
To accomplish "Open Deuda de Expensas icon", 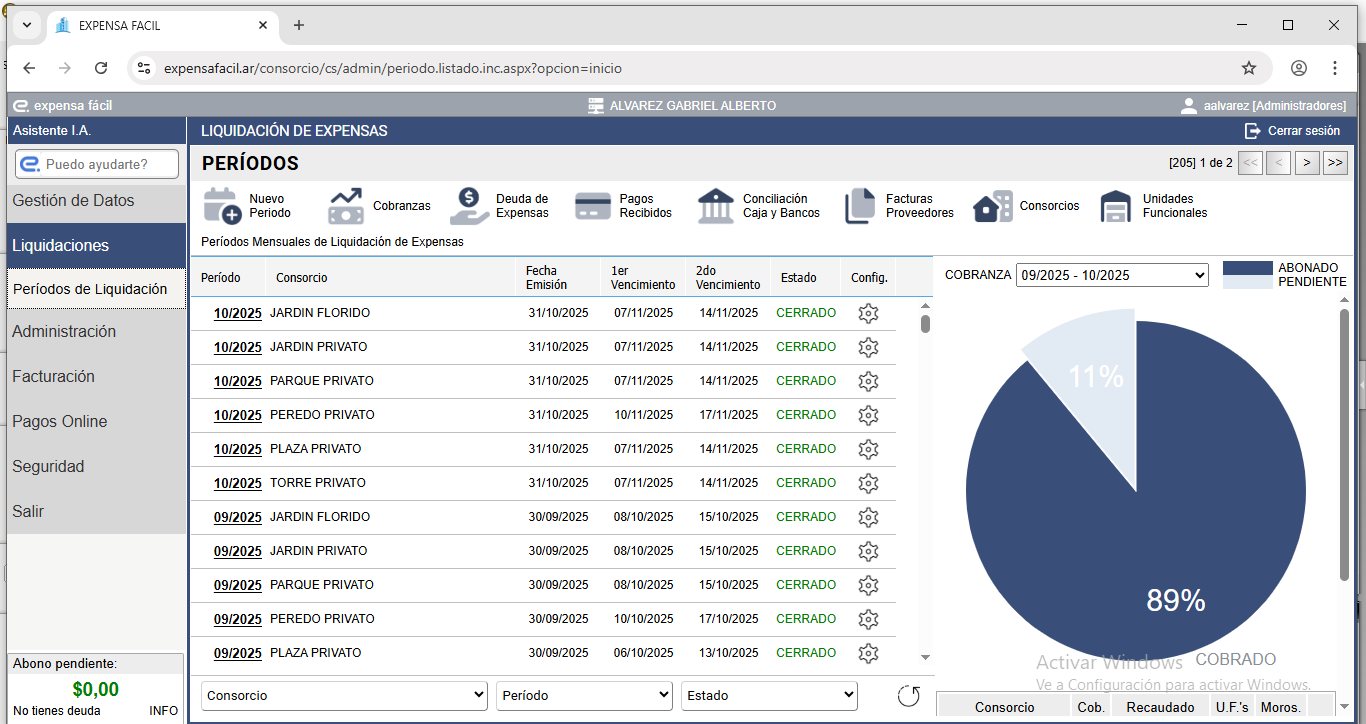I will tap(469, 206).
